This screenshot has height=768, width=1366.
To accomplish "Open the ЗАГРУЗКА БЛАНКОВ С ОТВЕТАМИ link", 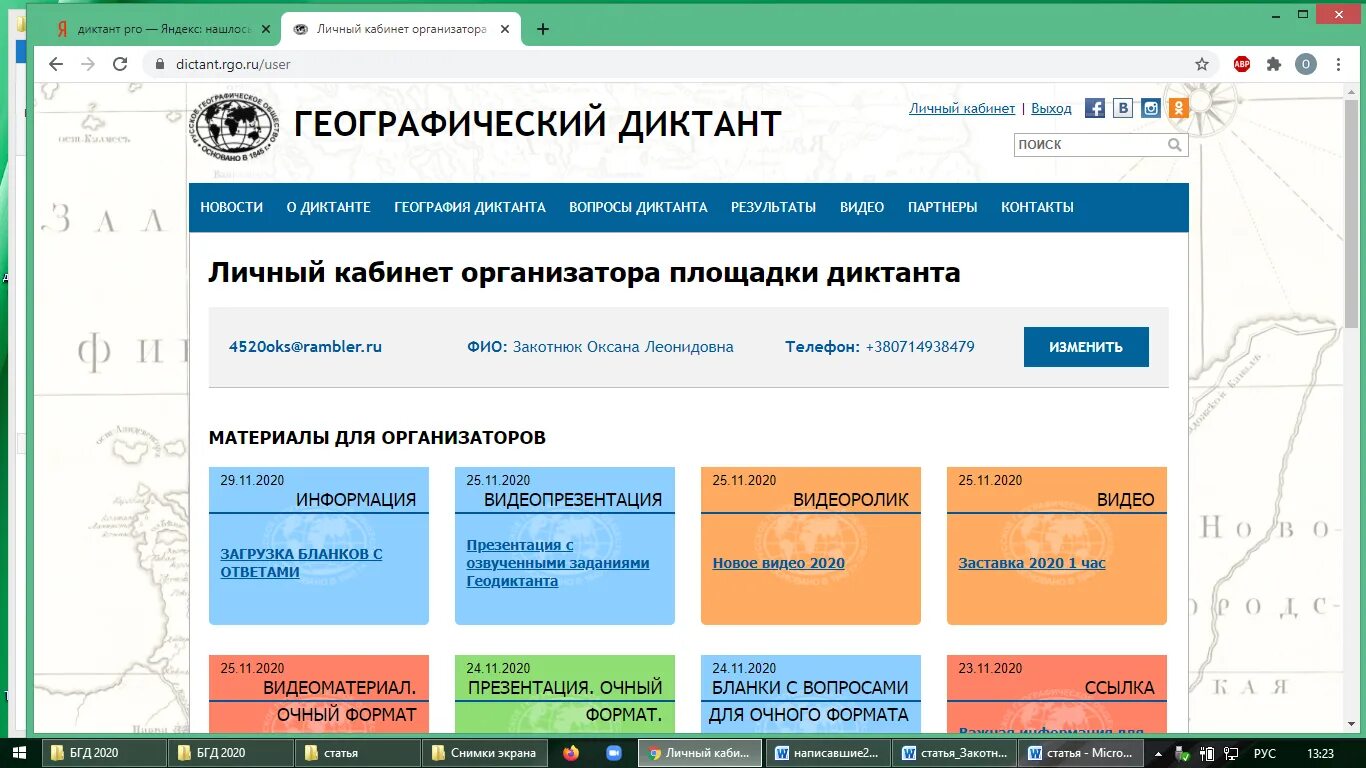I will point(301,563).
